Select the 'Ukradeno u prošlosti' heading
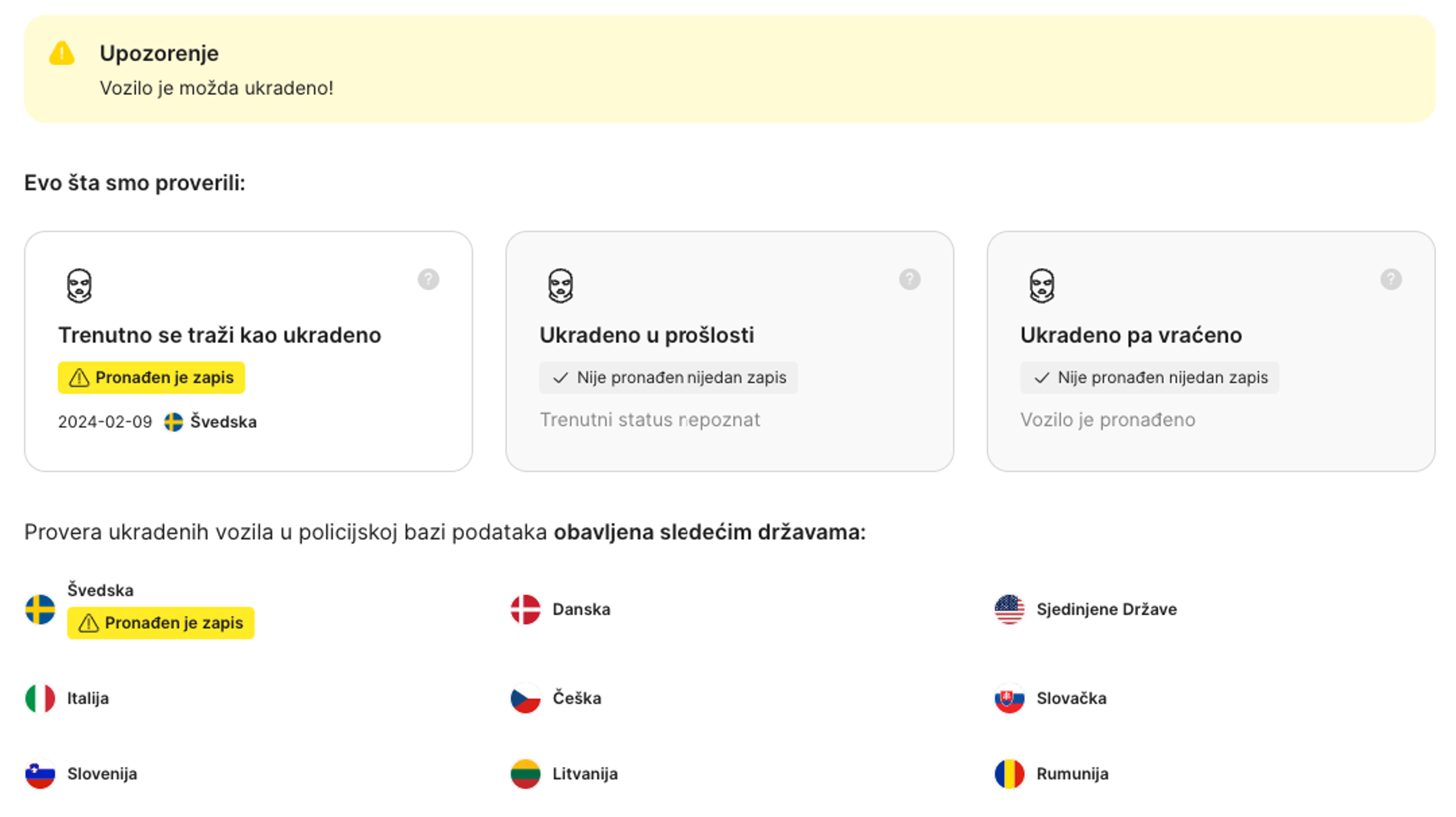 coord(646,335)
